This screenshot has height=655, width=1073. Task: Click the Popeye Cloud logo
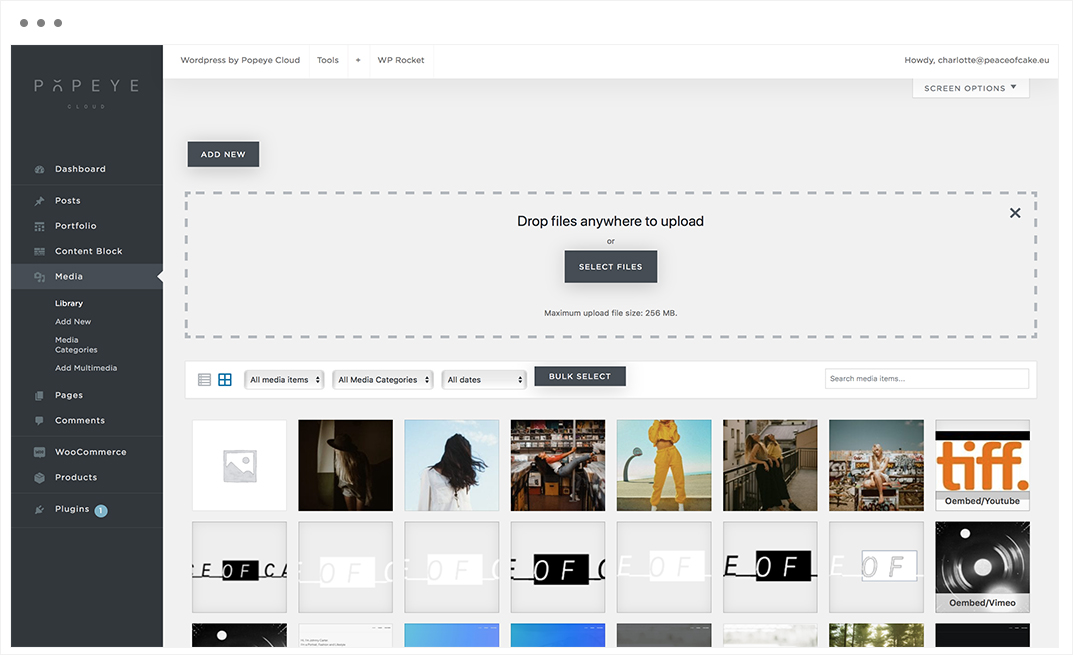[87, 92]
